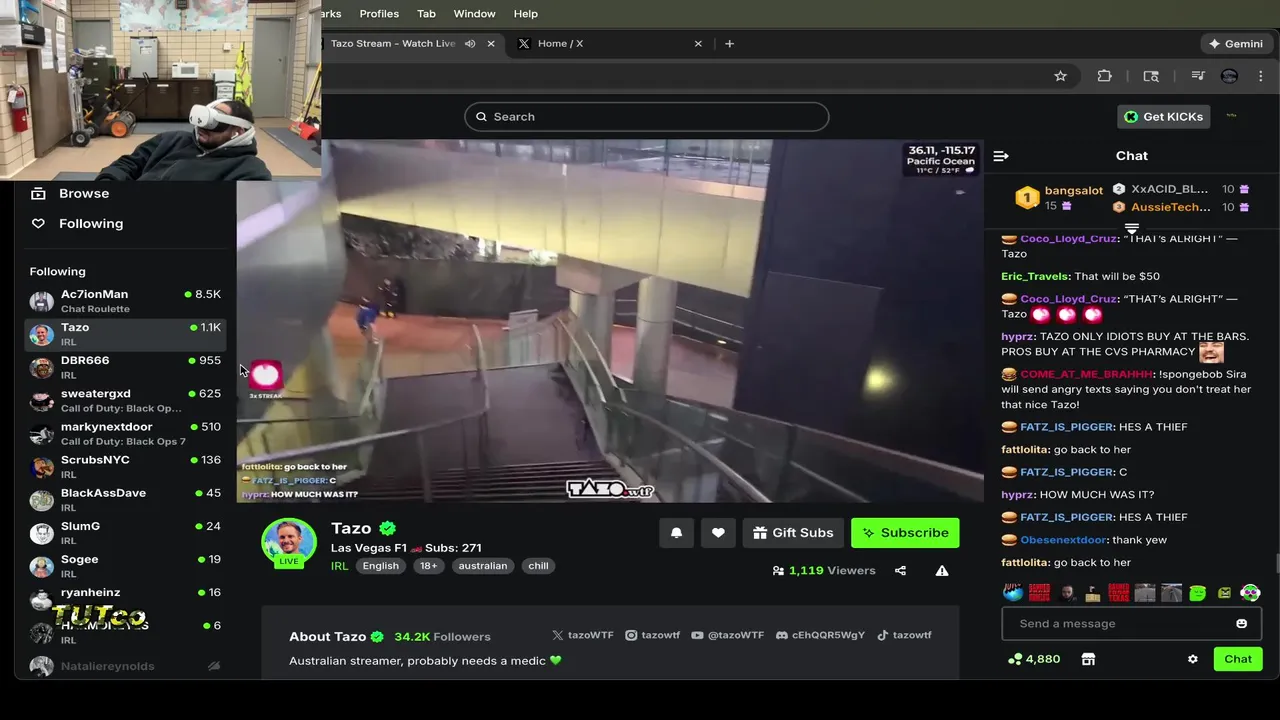Open ScrubsNYC channel in Following list

point(125,466)
